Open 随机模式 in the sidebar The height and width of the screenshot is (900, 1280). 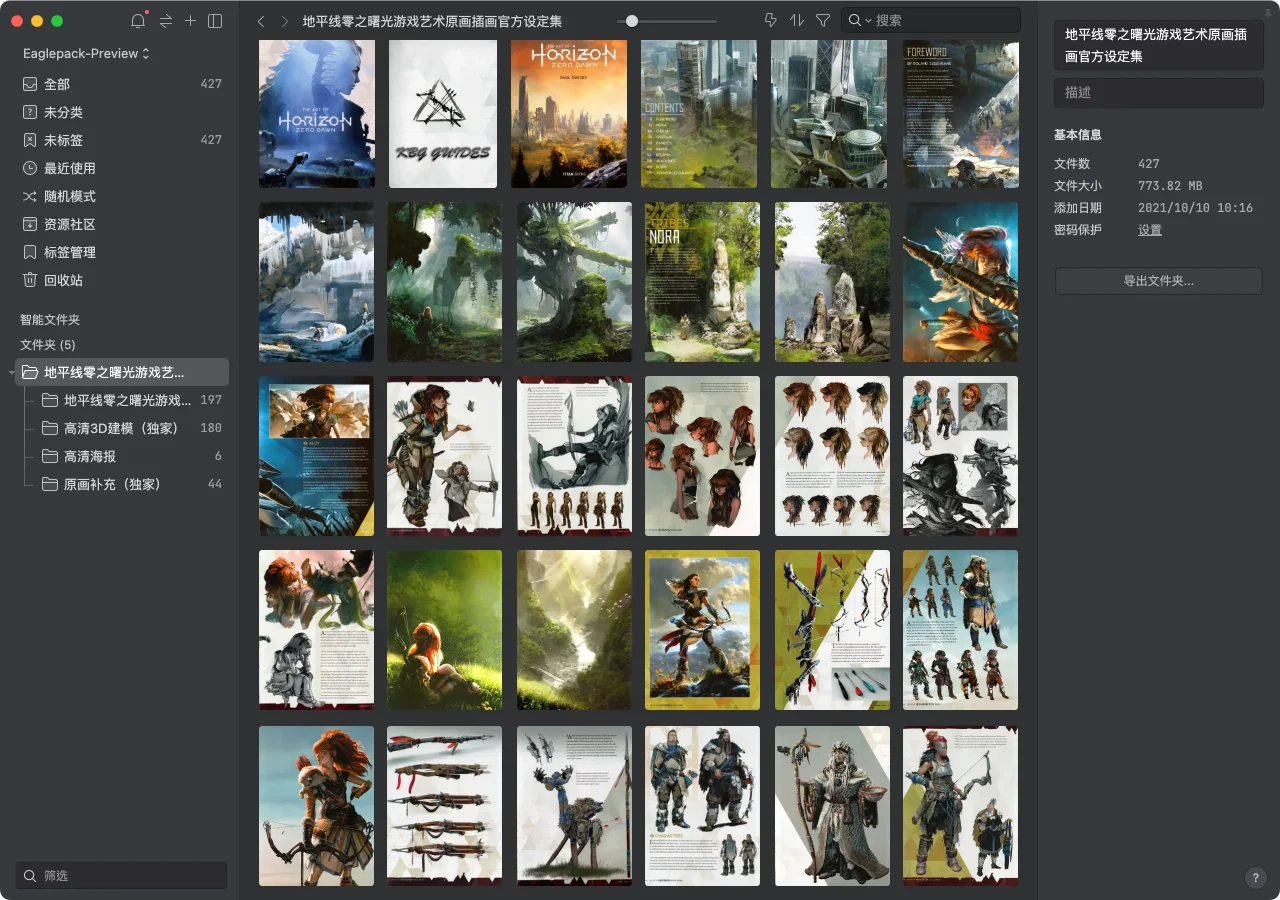(x=121, y=196)
